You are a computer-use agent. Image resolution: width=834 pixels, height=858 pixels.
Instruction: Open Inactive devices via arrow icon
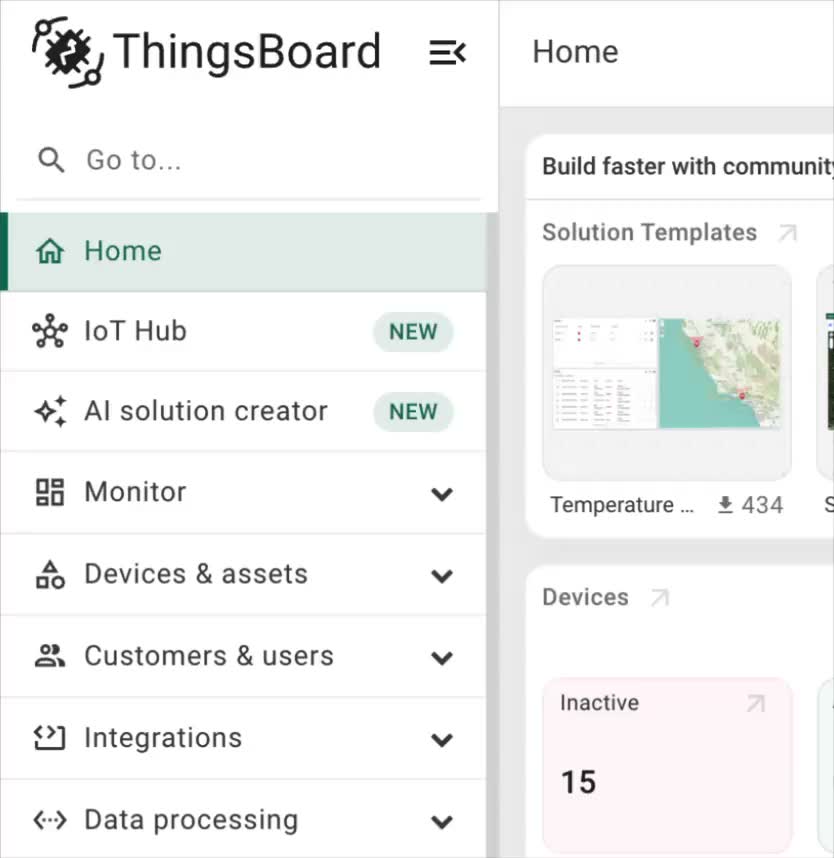pos(756,703)
